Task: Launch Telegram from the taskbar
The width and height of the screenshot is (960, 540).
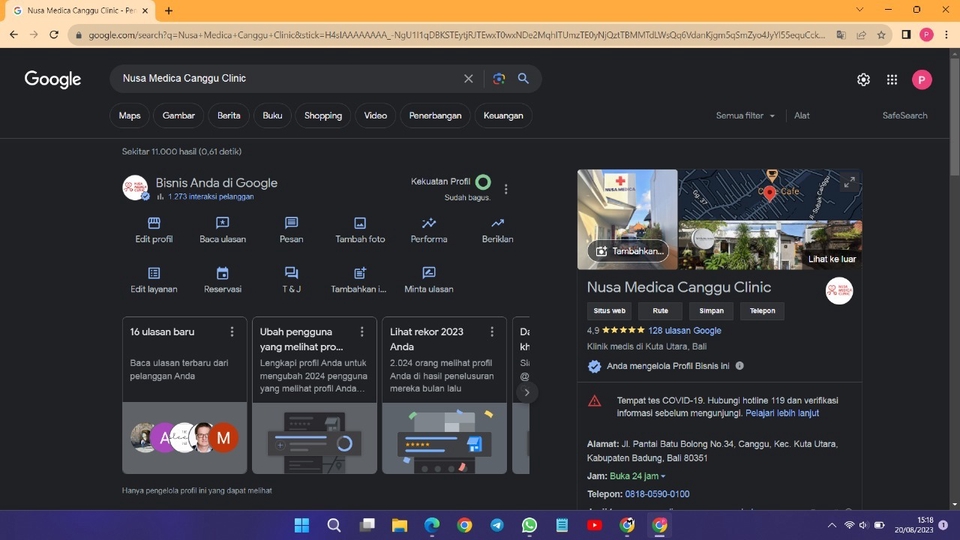Action: (x=497, y=525)
